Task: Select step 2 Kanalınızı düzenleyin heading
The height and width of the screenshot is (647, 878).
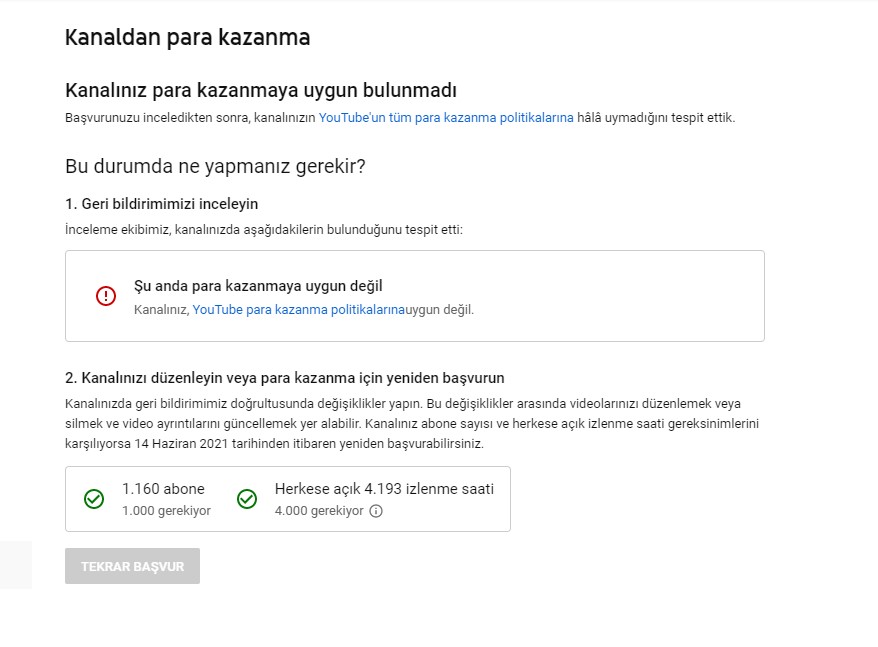Action: (x=284, y=378)
